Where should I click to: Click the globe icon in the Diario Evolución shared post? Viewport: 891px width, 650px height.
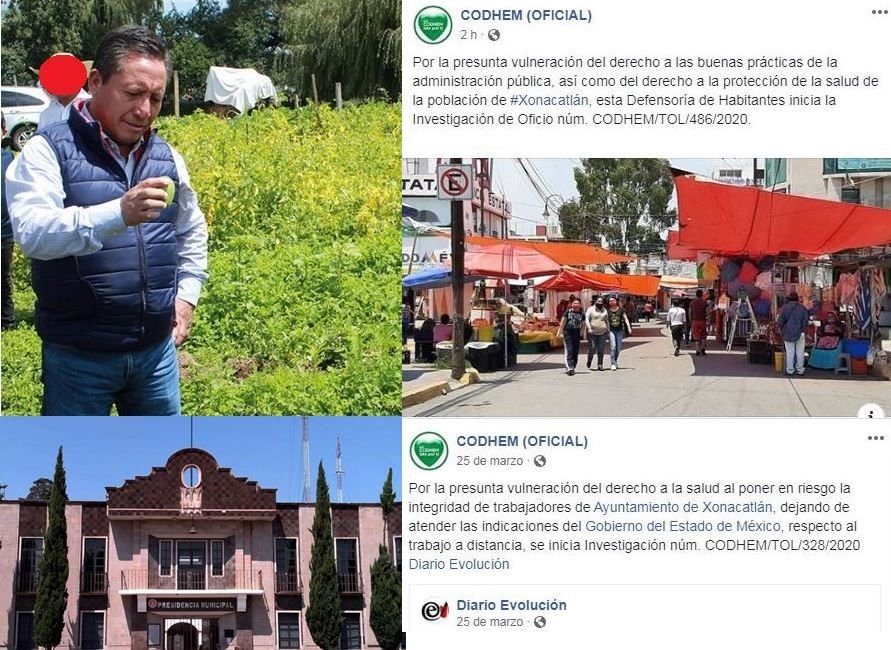tap(540, 622)
